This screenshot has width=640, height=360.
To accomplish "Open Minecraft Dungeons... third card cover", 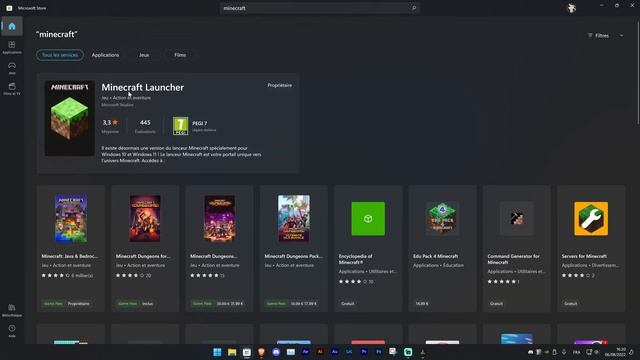I will (x=219, y=218).
